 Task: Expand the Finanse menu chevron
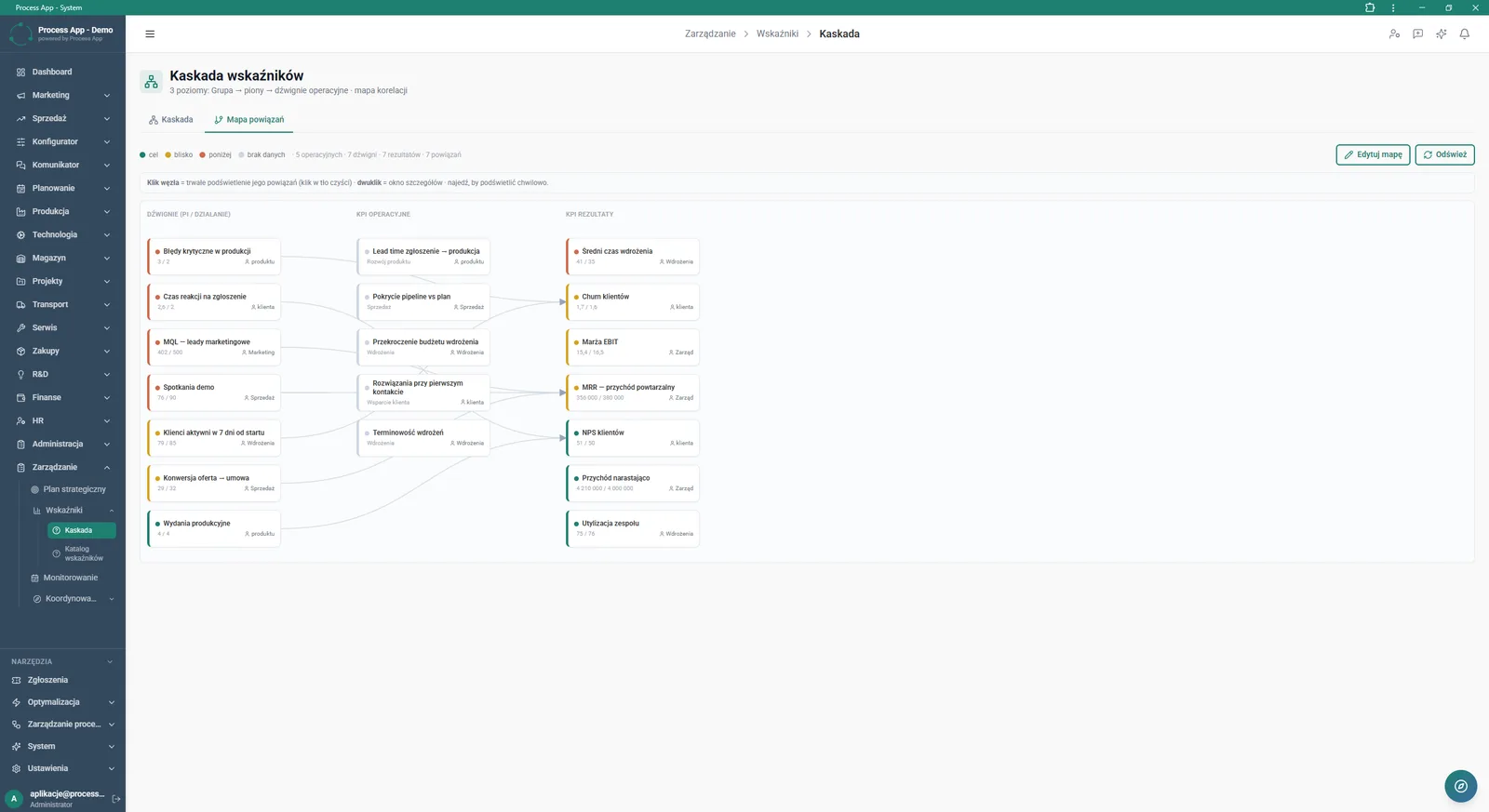[107, 397]
